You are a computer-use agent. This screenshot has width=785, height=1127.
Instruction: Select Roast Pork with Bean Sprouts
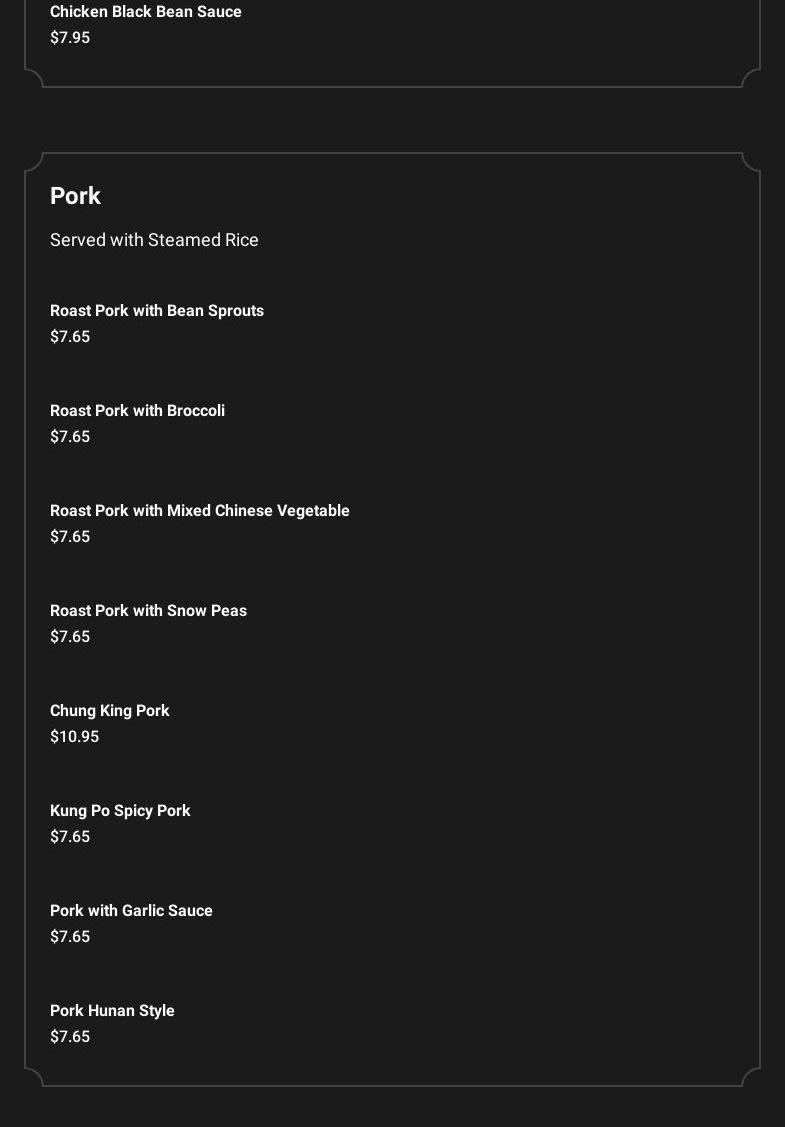point(157,310)
